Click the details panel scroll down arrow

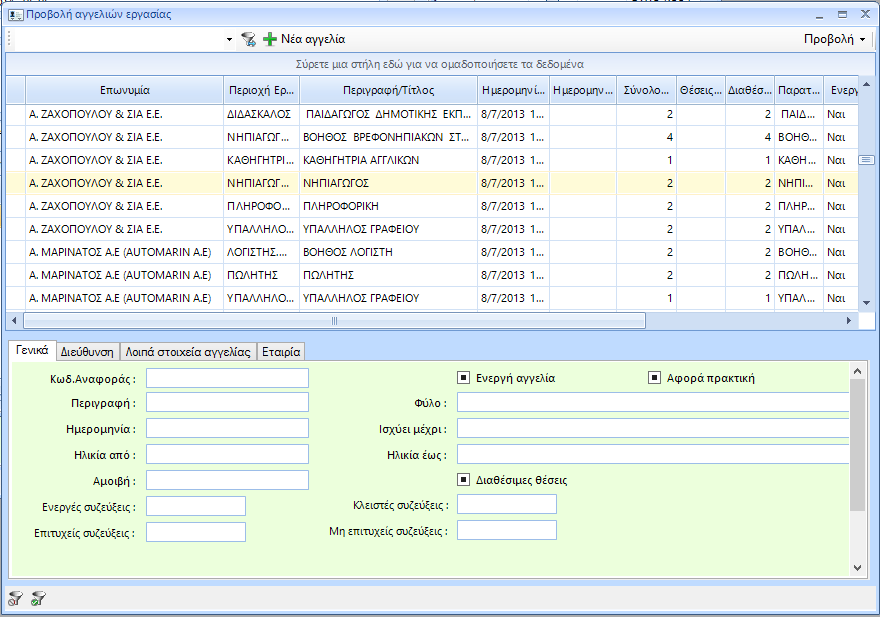click(856, 567)
